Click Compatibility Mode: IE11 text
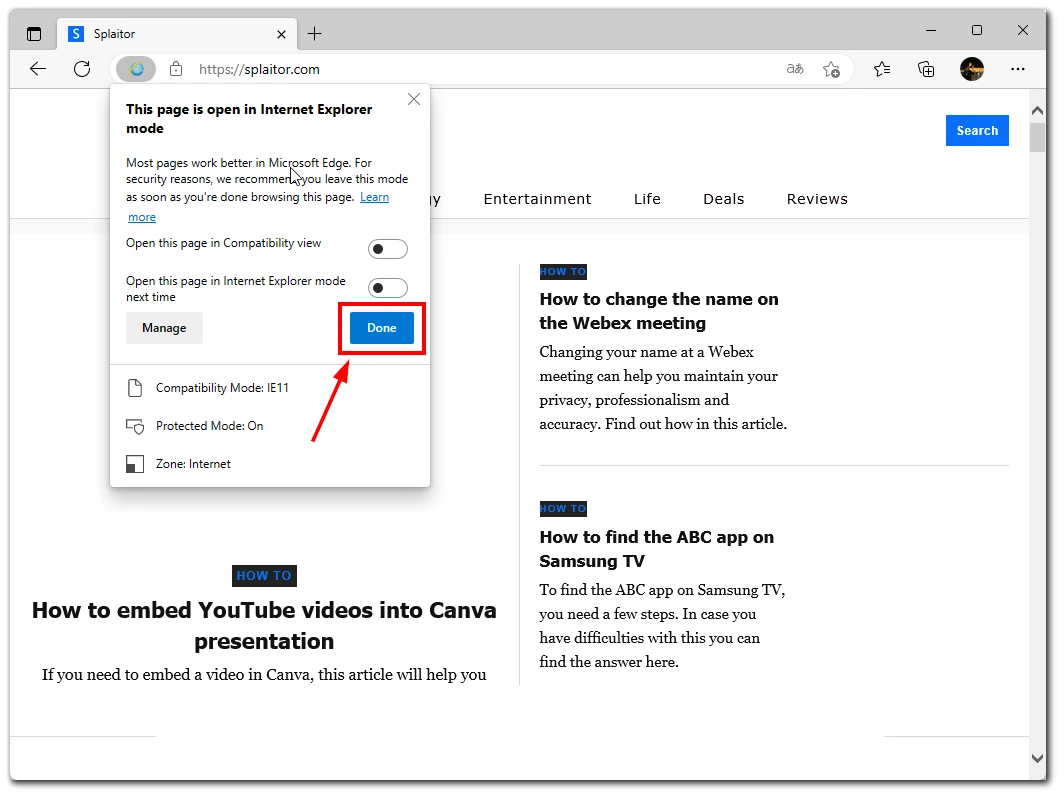The image size is (1064, 798). [222, 388]
